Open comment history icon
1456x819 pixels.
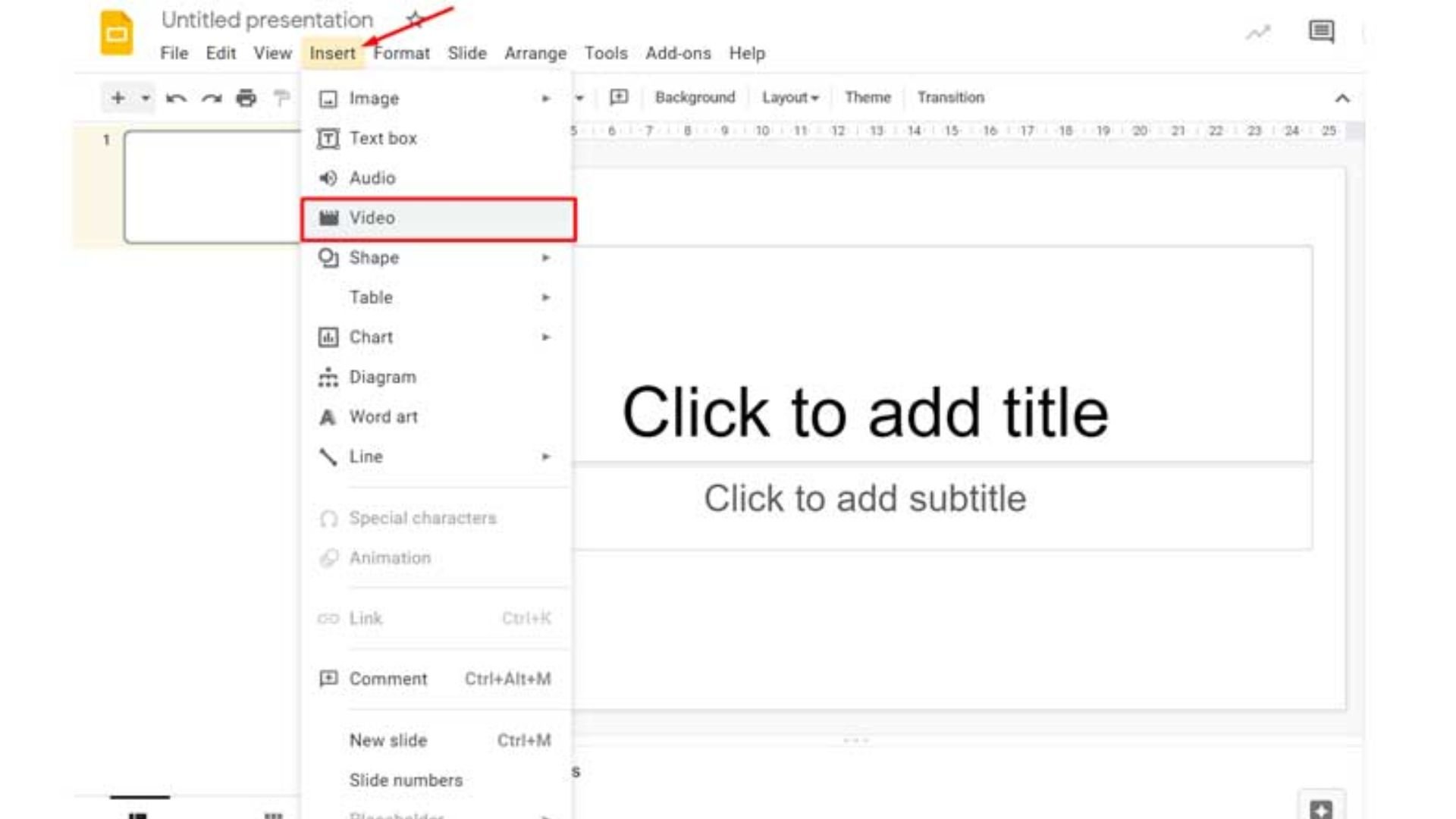(x=1321, y=32)
